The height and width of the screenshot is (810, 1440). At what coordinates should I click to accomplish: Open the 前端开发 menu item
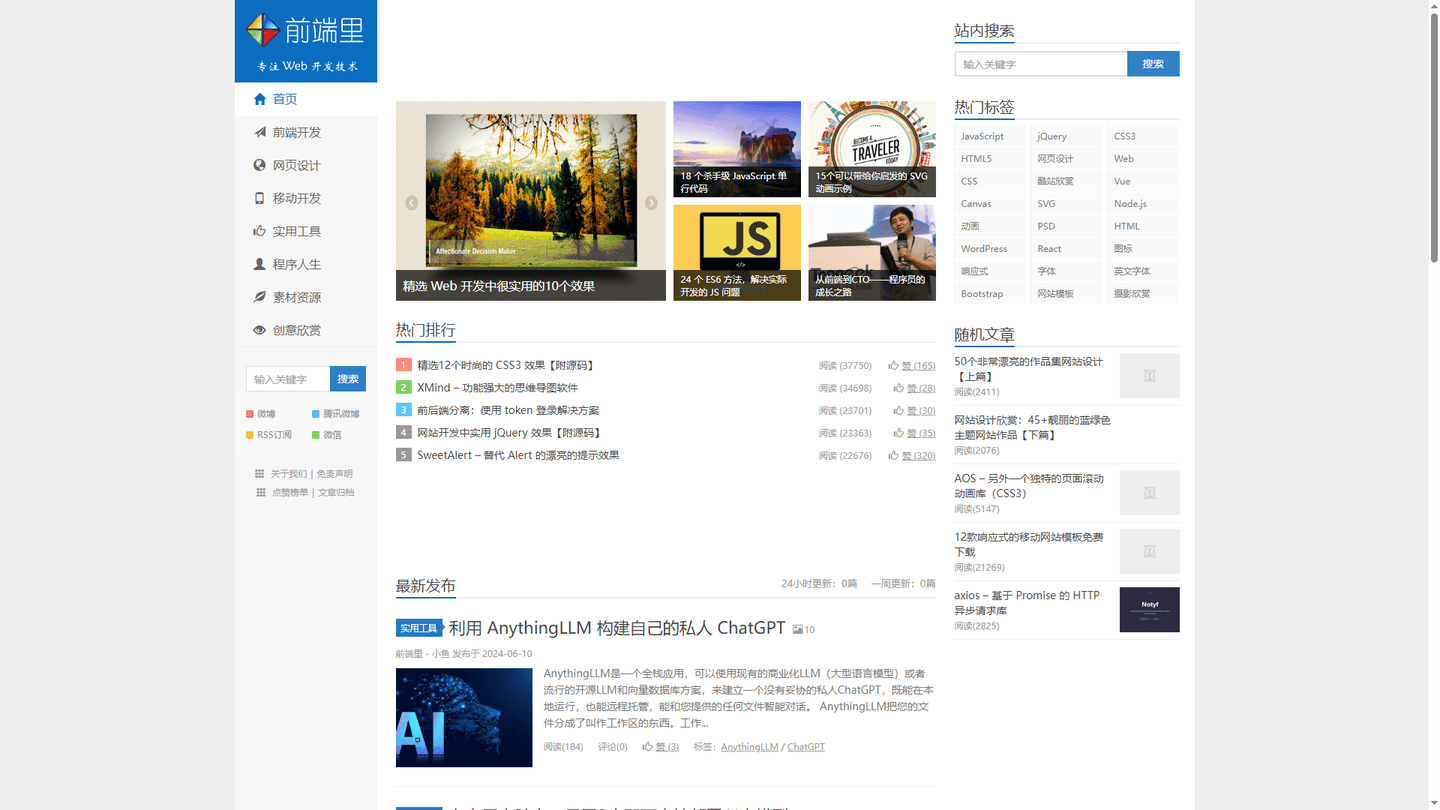point(306,132)
